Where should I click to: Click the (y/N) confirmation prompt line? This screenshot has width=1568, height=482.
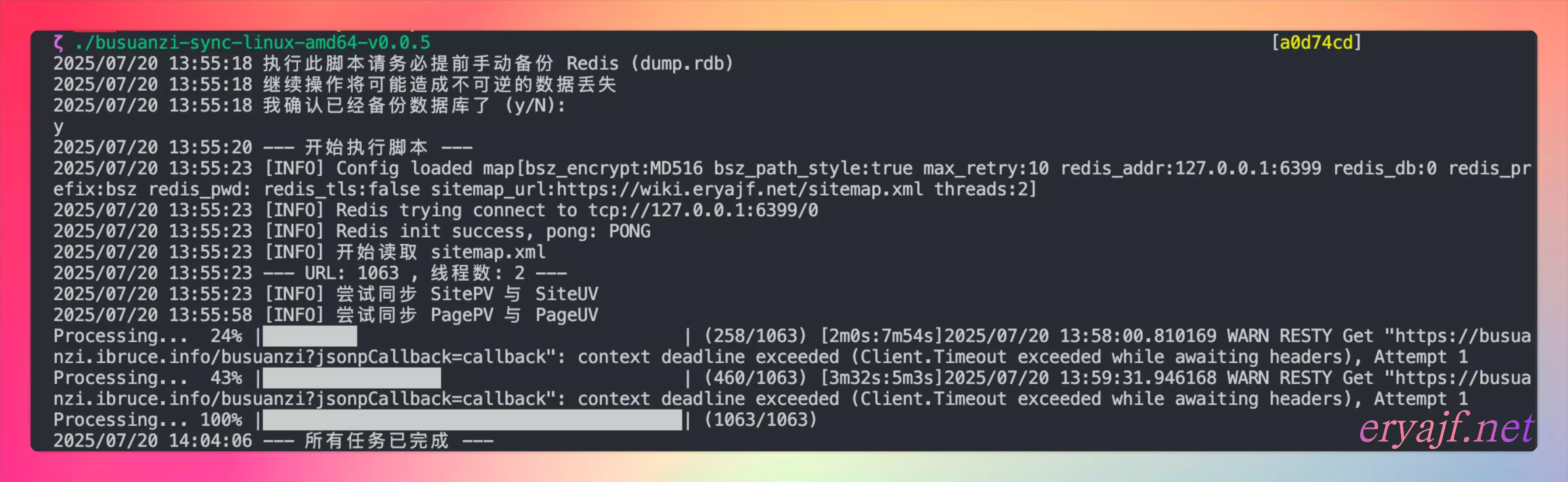click(309, 105)
